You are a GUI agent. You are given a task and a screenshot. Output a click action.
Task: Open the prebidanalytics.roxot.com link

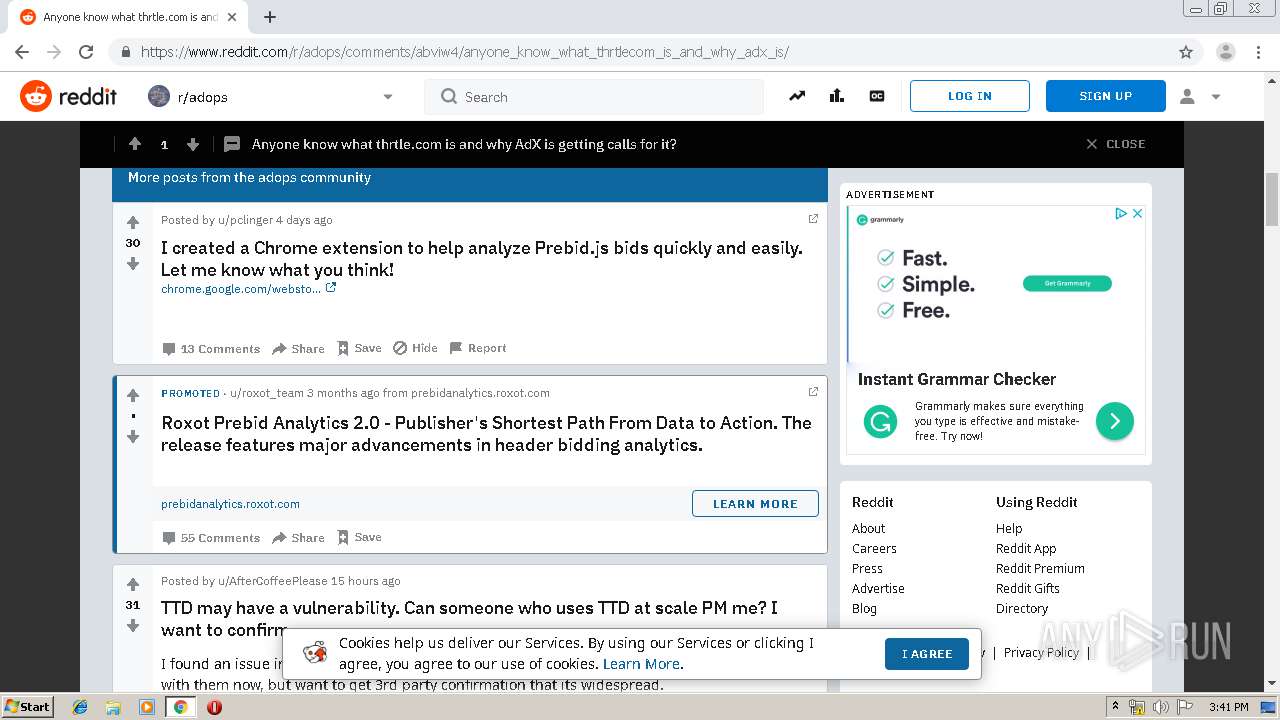230,504
